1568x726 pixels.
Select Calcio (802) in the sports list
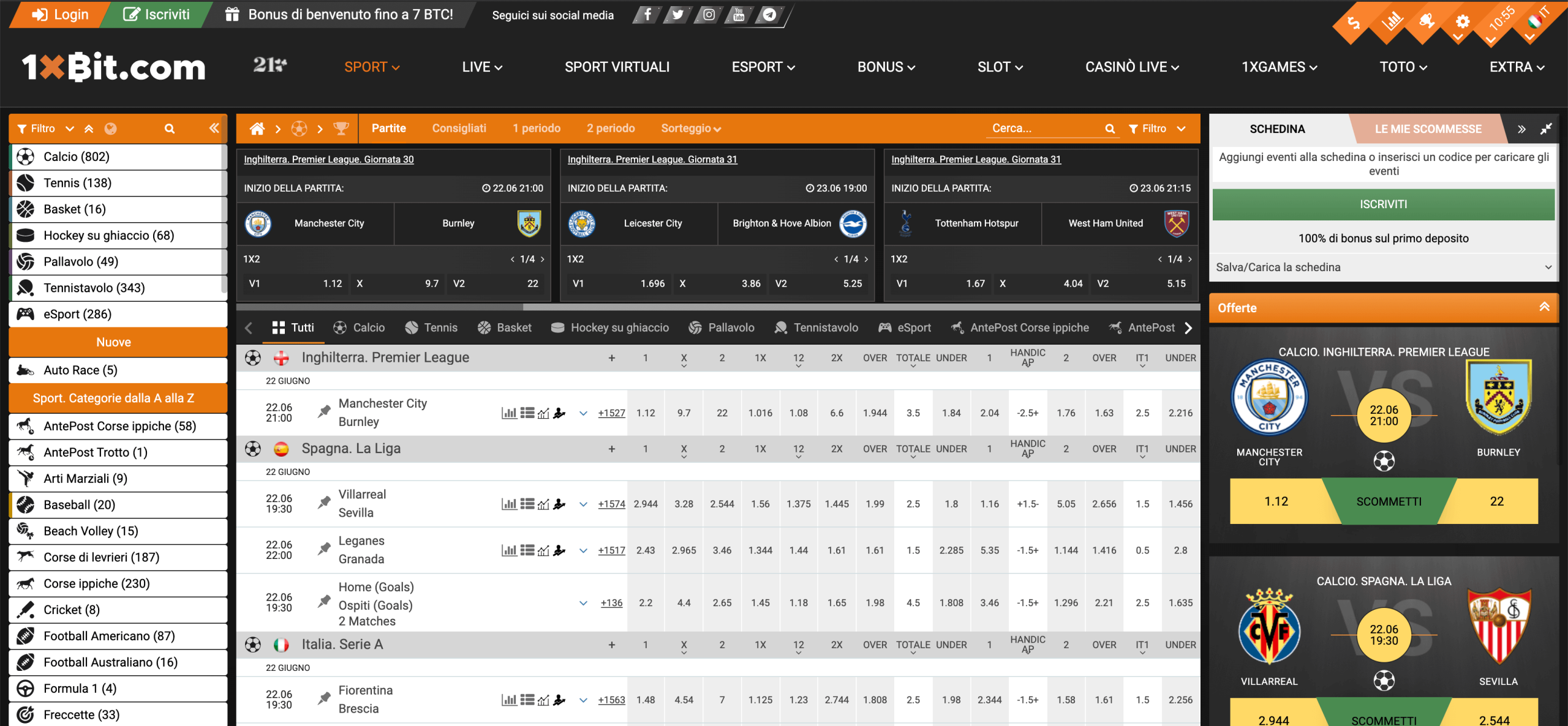(x=118, y=157)
